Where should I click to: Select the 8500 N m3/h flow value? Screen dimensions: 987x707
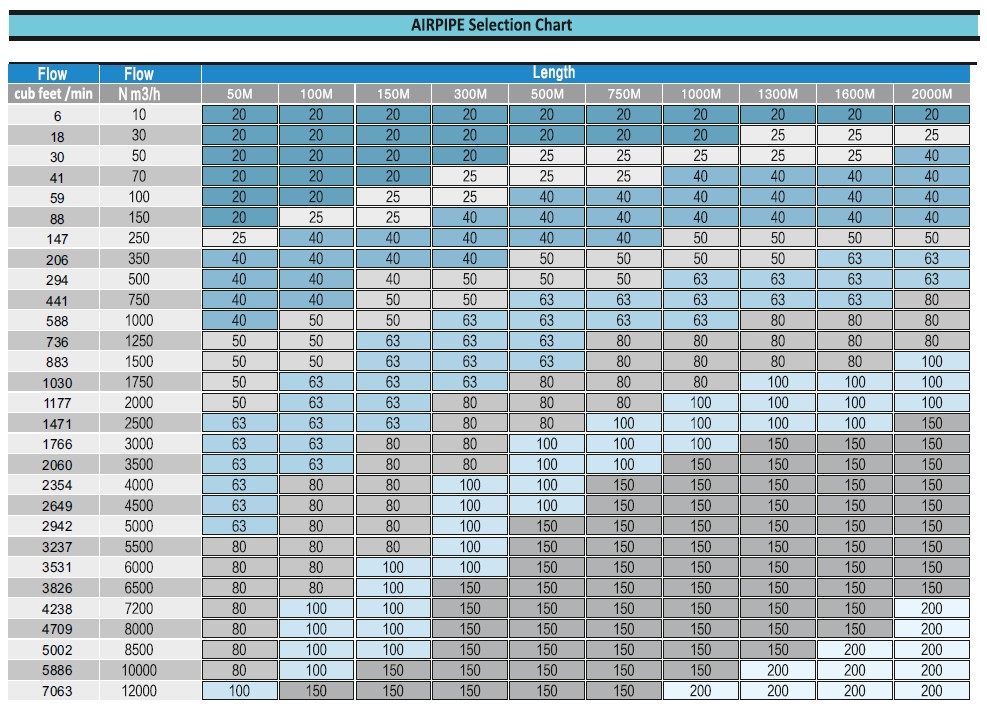click(139, 650)
